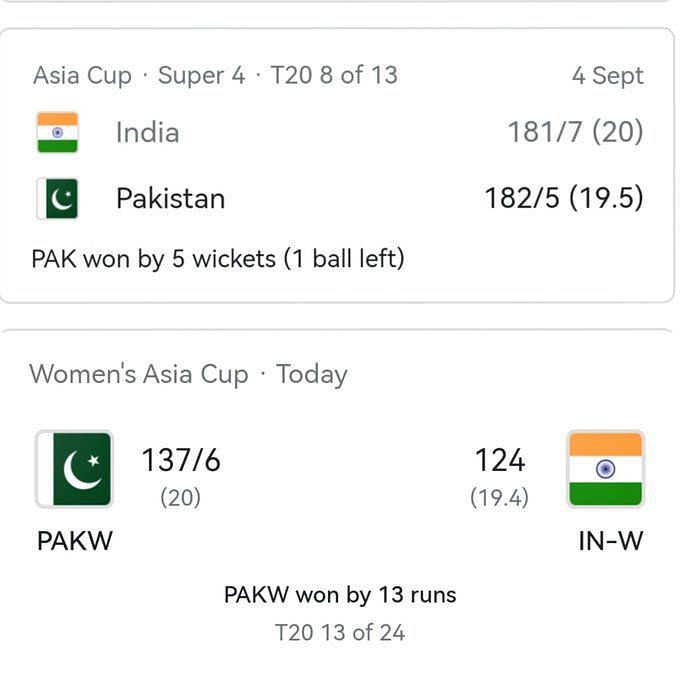Click the India flag in Asia Cup card
Screen dimensions: 680x680
tap(58, 133)
